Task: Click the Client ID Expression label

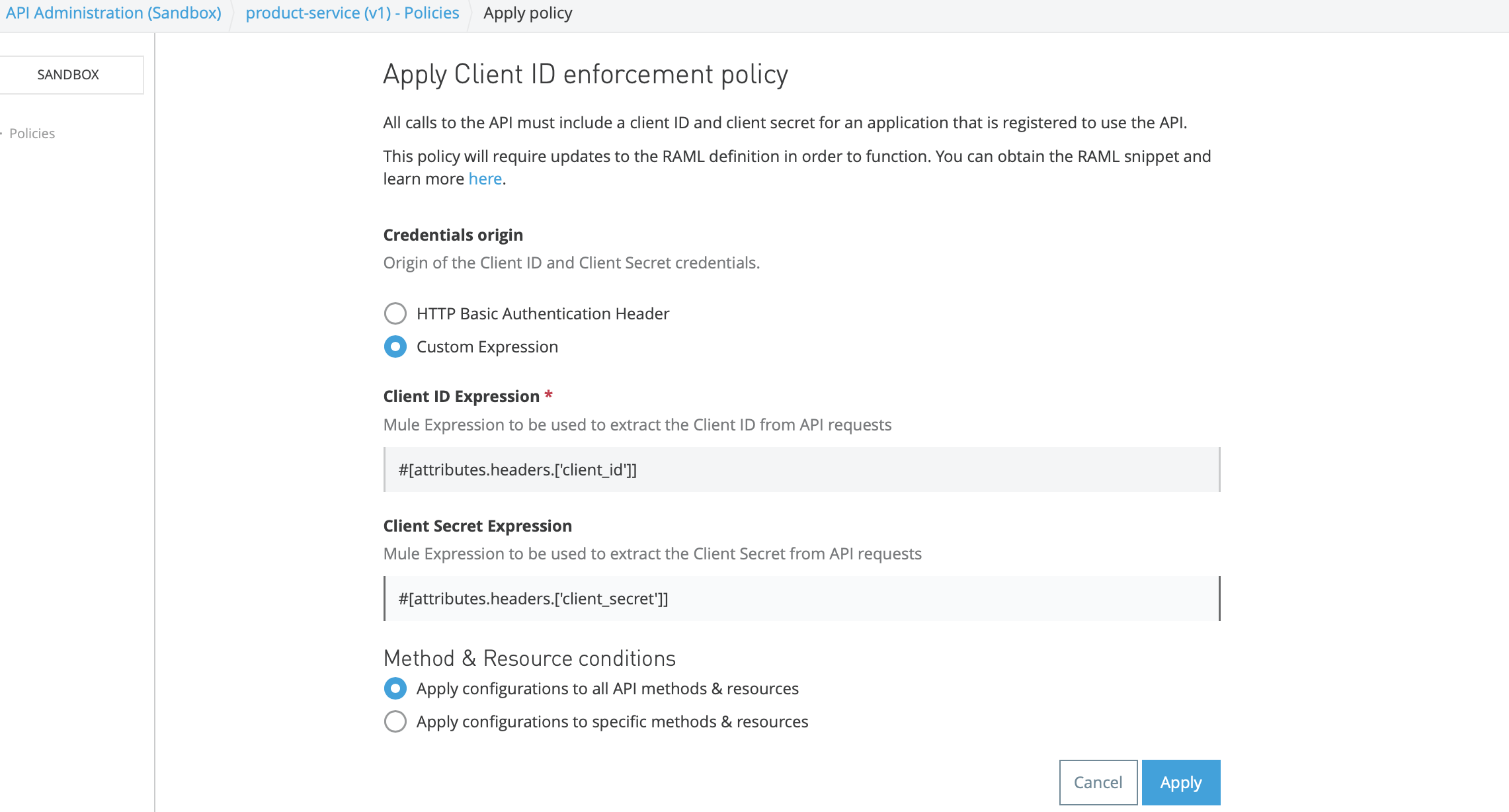Action: tap(461, 396)
